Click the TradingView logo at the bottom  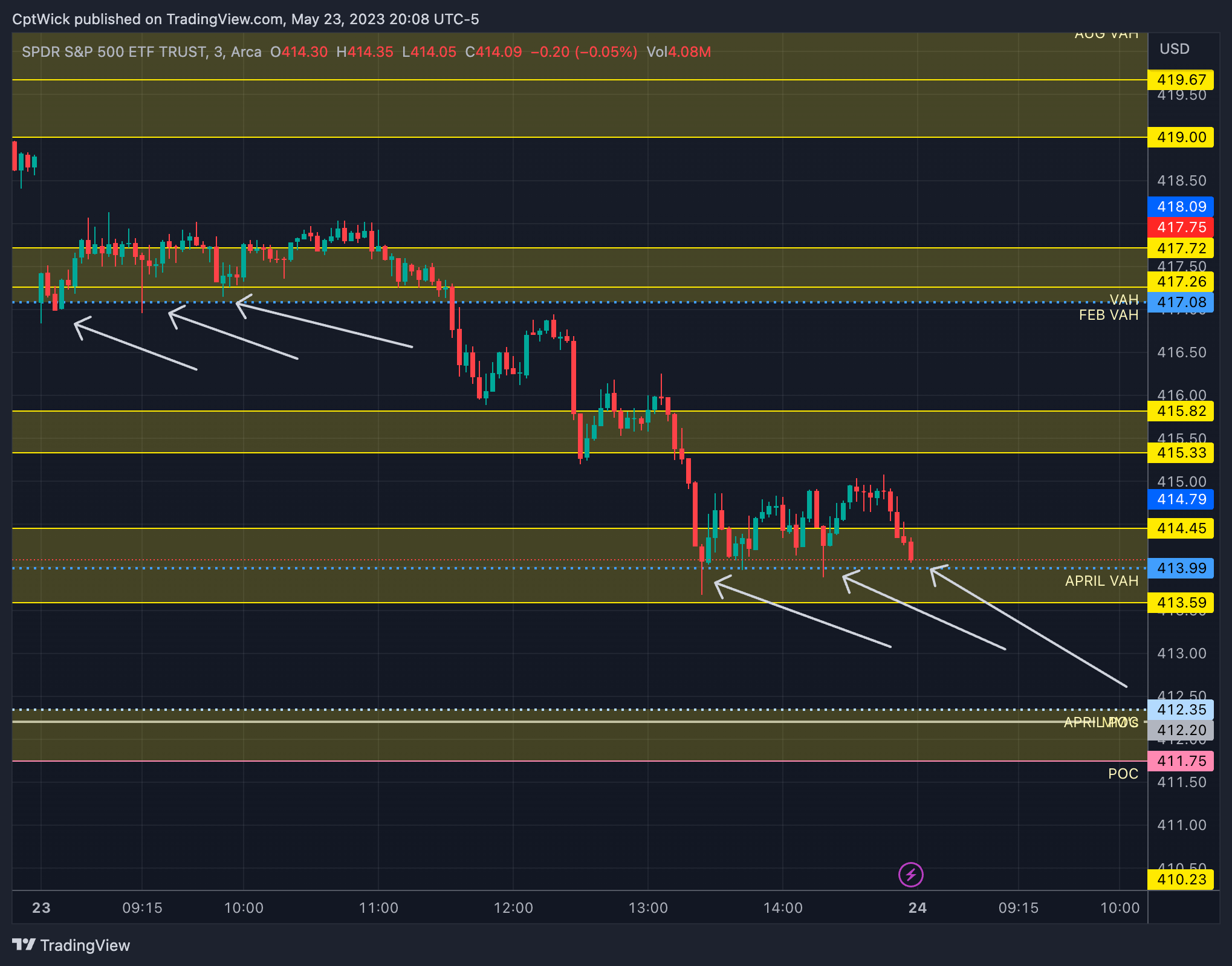(71, 945)
